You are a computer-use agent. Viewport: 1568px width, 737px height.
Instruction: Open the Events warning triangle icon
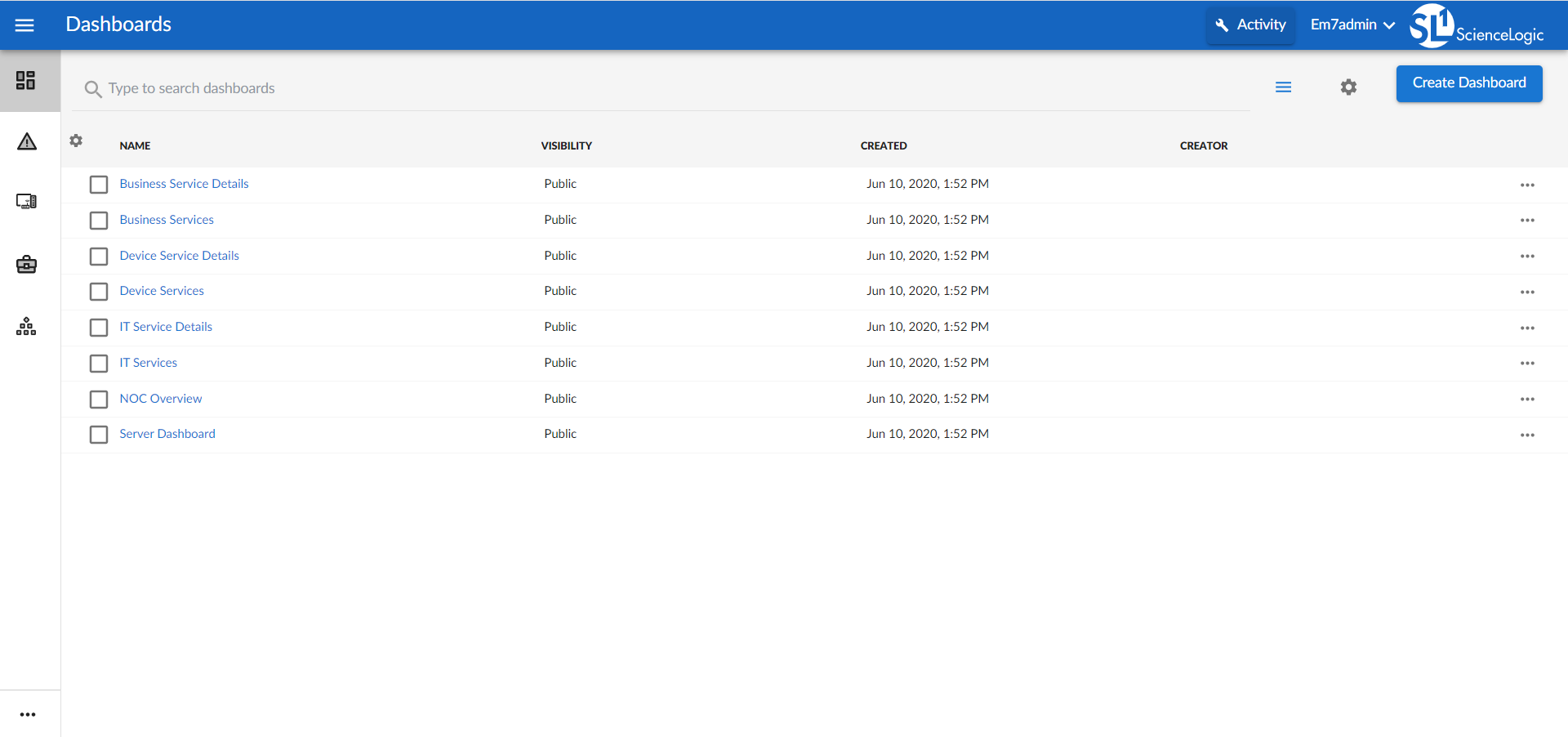click(27, 142)
